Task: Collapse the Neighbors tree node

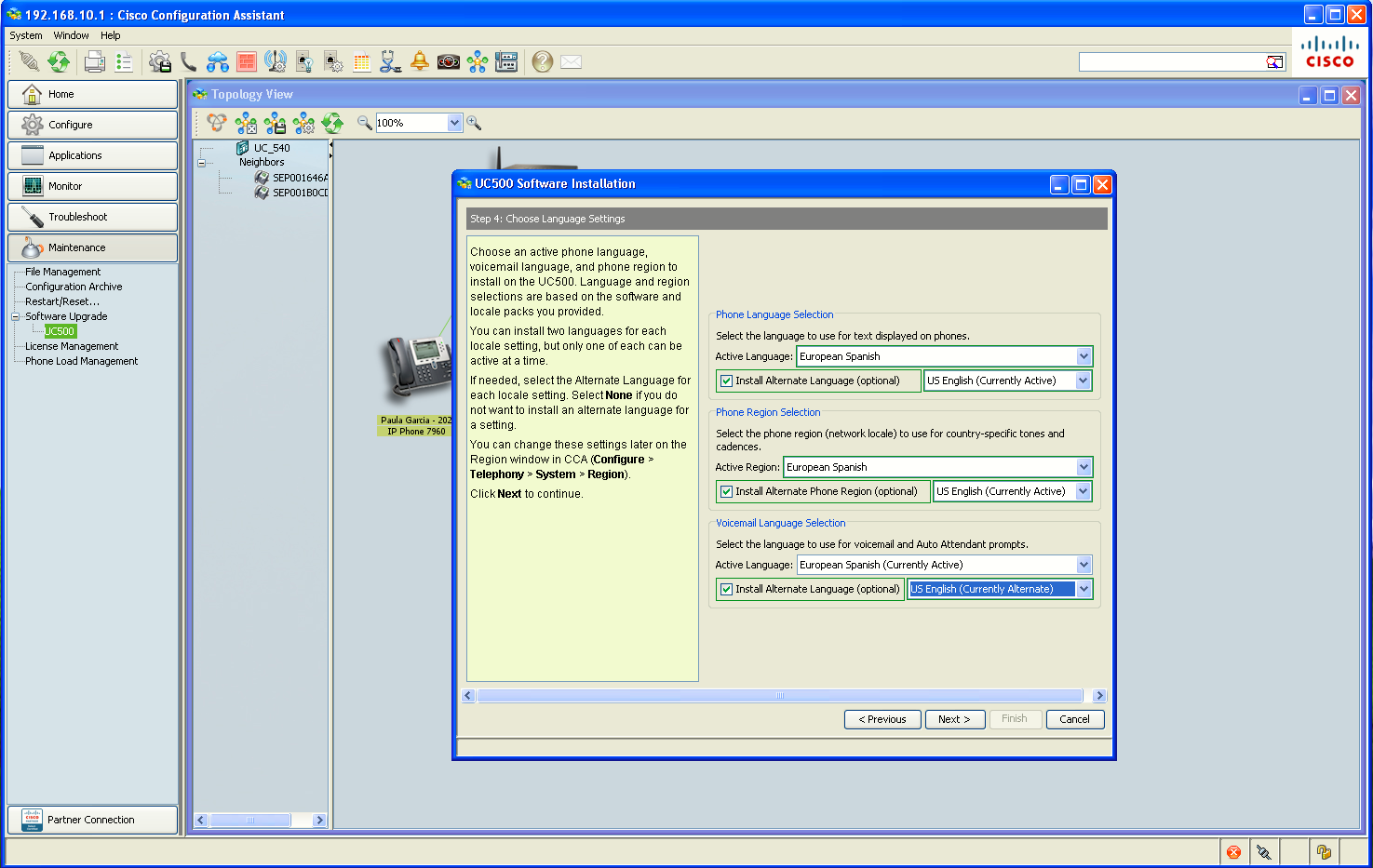Action: click(201, 163)
